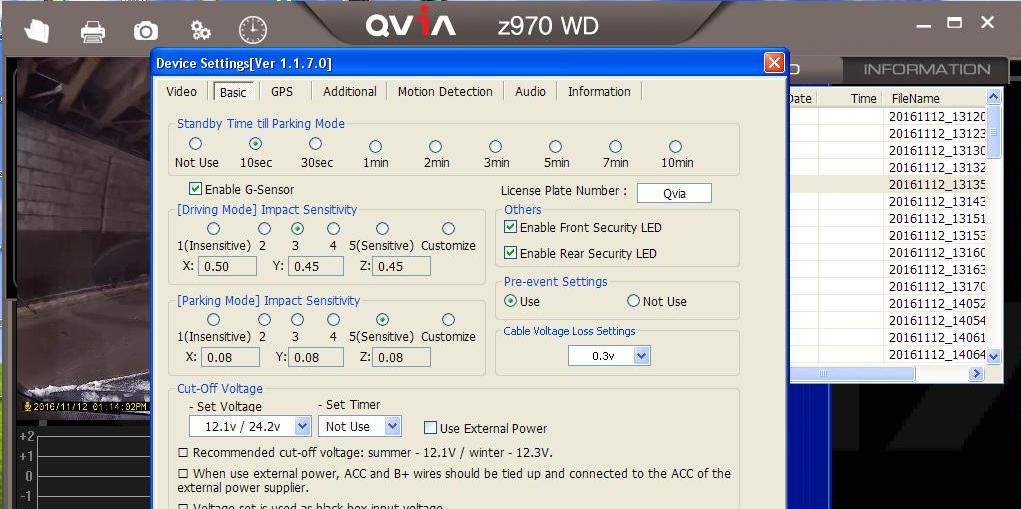Minimize the QVIA player window

(x=924, y=25)
